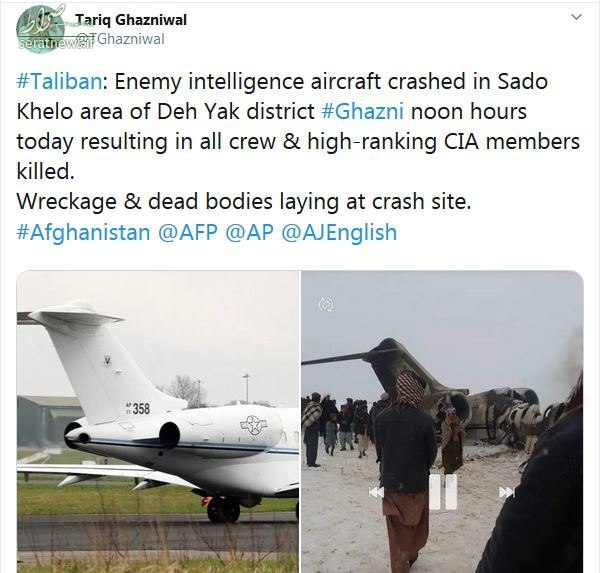Open the crash site wreckage photo
Viewport: 608px width, 573px height.
tap(442, 421)
